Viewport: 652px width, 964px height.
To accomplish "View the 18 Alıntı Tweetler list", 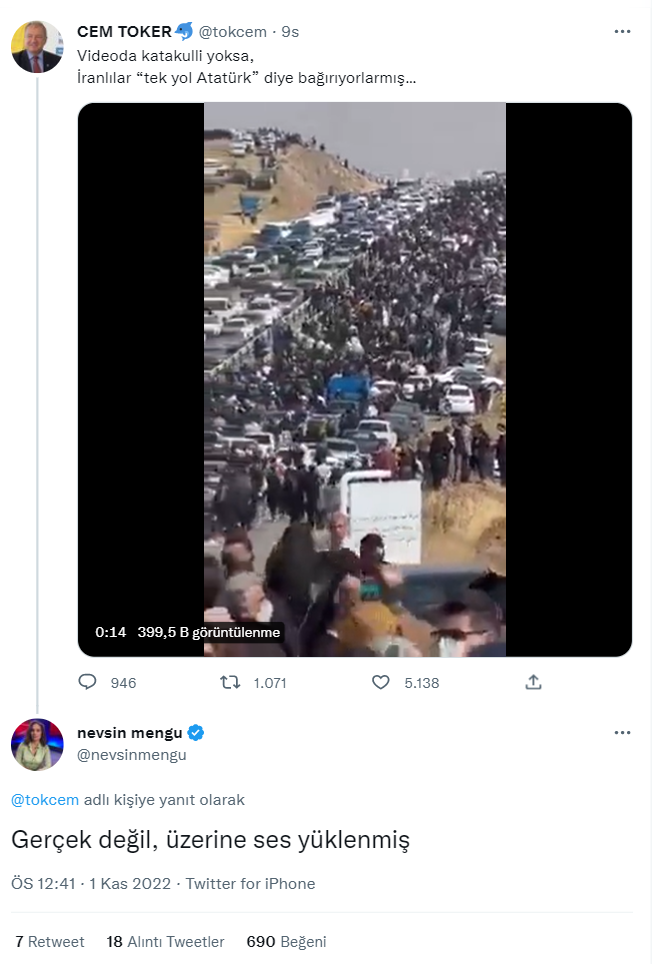I will point(165,942).
